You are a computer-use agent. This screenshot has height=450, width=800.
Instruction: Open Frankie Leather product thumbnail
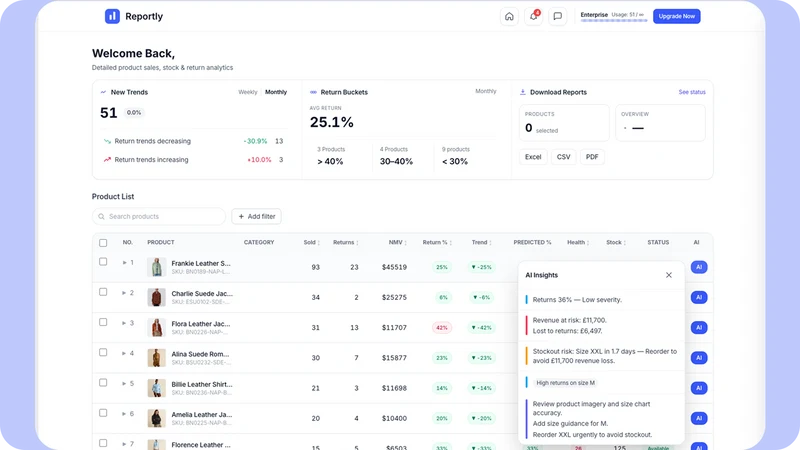(x=157, y=267)
